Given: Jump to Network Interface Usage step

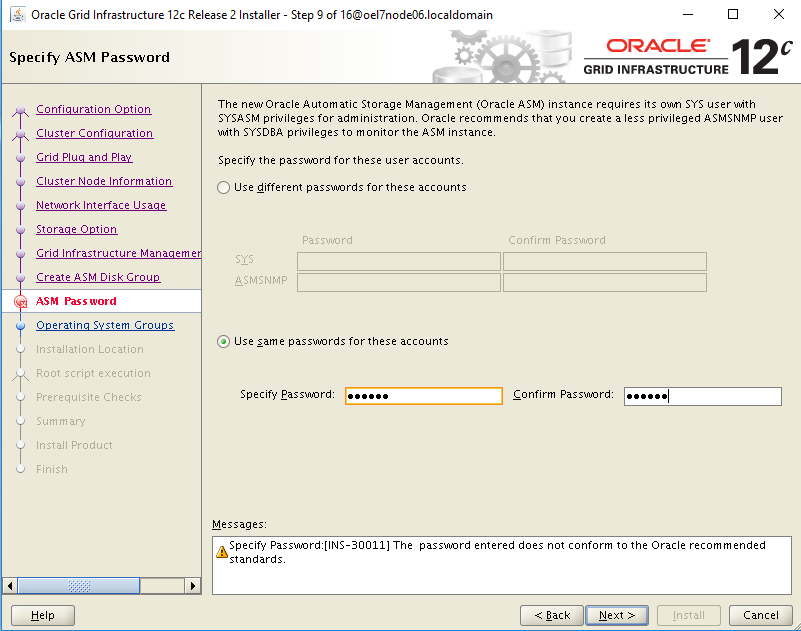Looking at the screenshot, I should click(101, 206).
